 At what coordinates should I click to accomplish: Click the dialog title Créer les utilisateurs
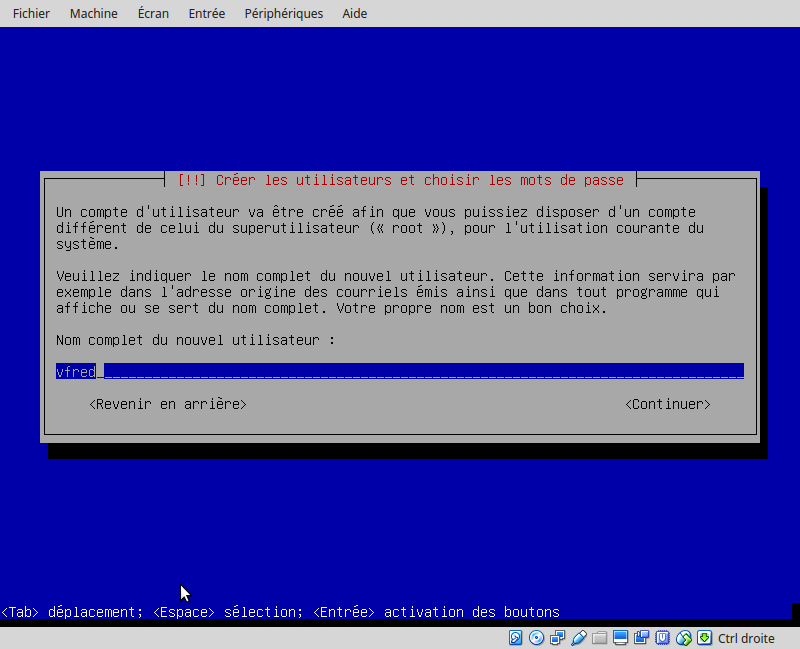(x=401, y=180)
